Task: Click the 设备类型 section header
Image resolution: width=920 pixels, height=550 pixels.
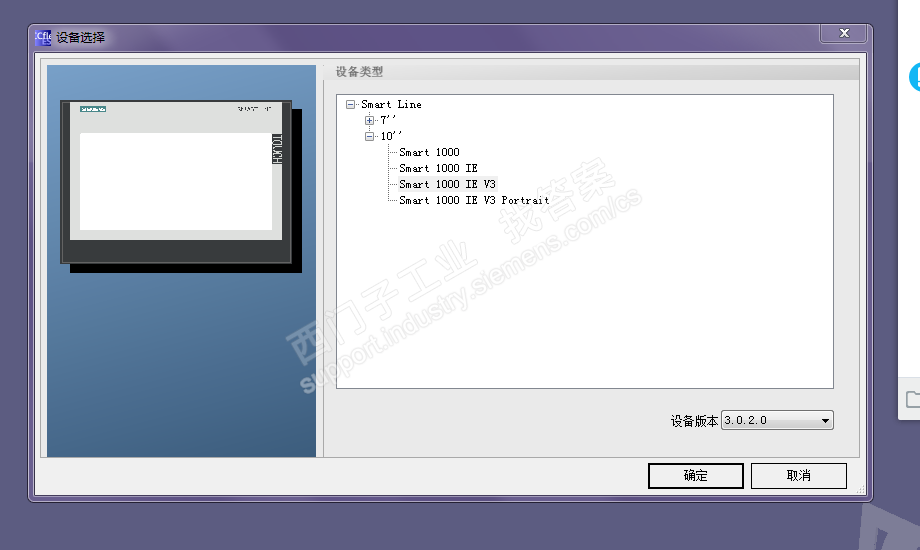Action: (359, 72)
